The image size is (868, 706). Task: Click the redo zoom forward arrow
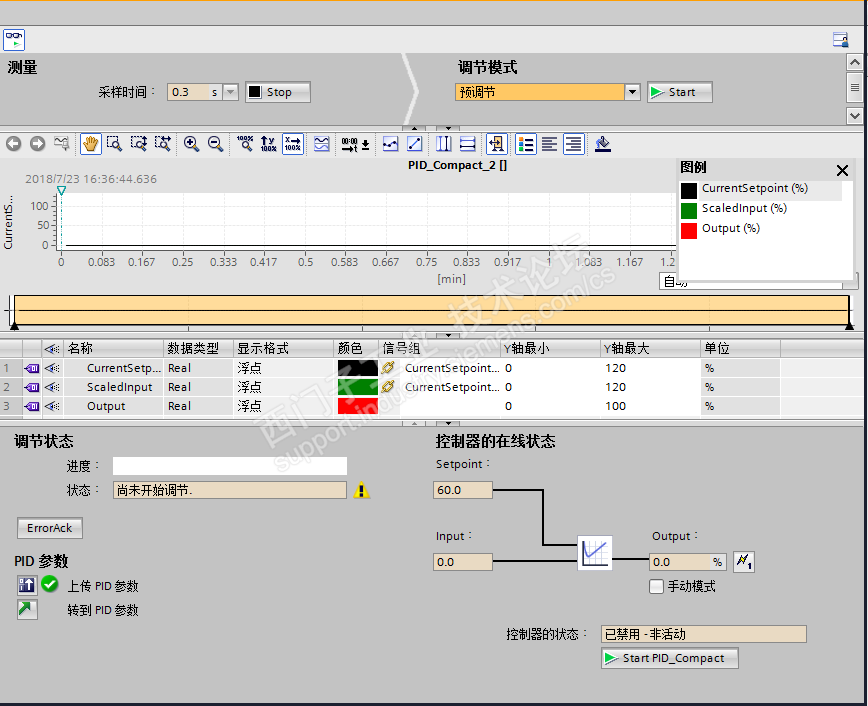coord(38,144)
